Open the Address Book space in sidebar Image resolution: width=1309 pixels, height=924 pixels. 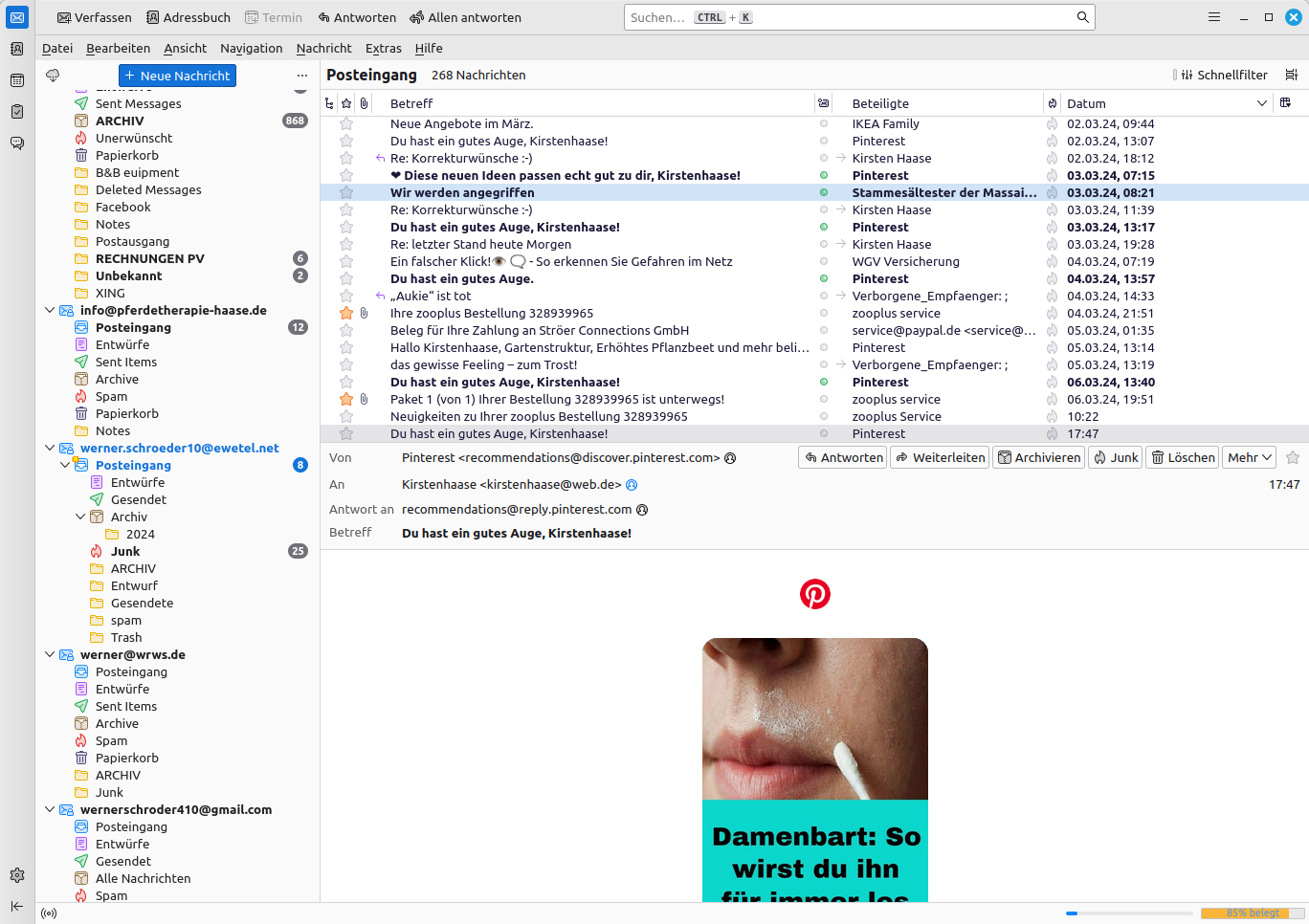pyautogui.click(x=17, y=49)
